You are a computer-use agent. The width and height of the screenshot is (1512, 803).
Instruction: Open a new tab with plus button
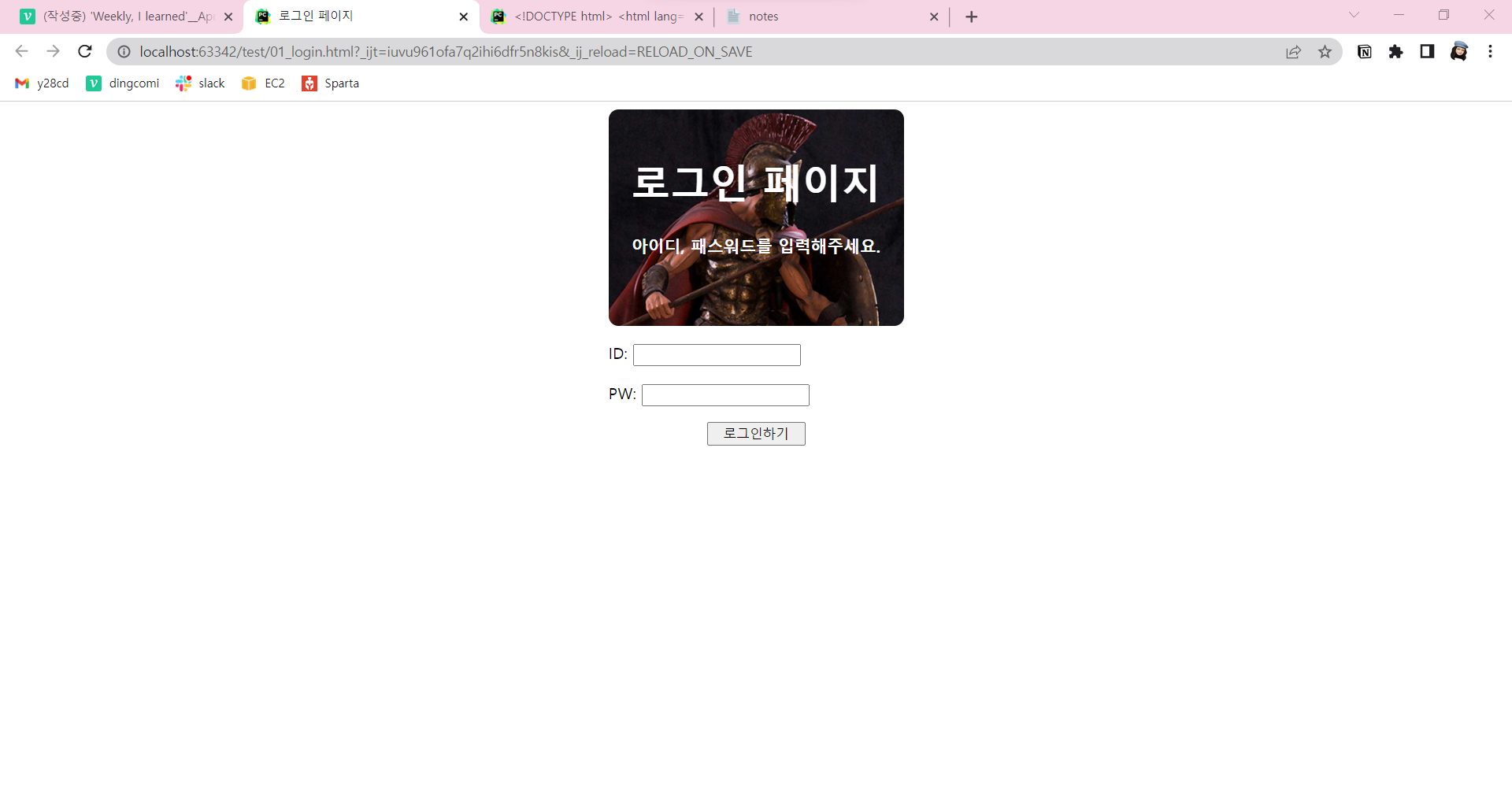click(x=971, y=17)
